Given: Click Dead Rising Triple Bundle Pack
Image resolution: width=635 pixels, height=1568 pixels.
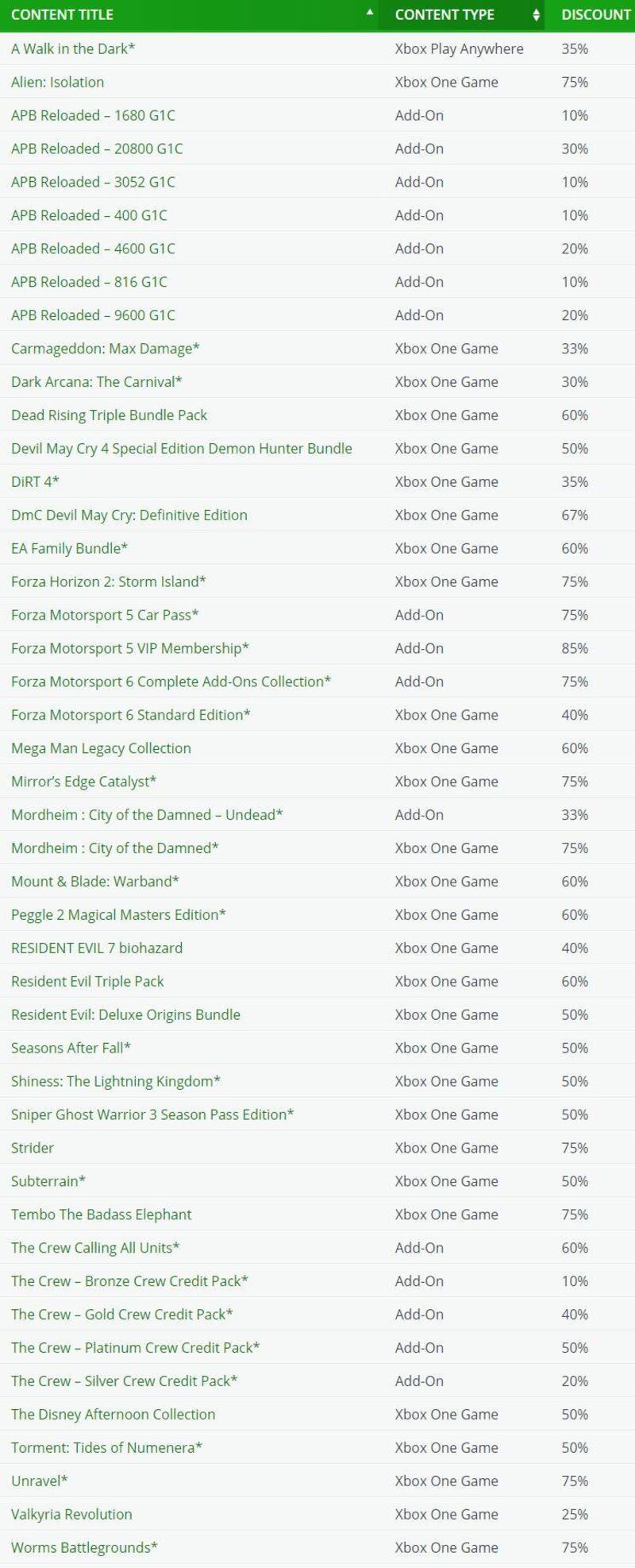Looking at the screenshot, I should (109, 415).
